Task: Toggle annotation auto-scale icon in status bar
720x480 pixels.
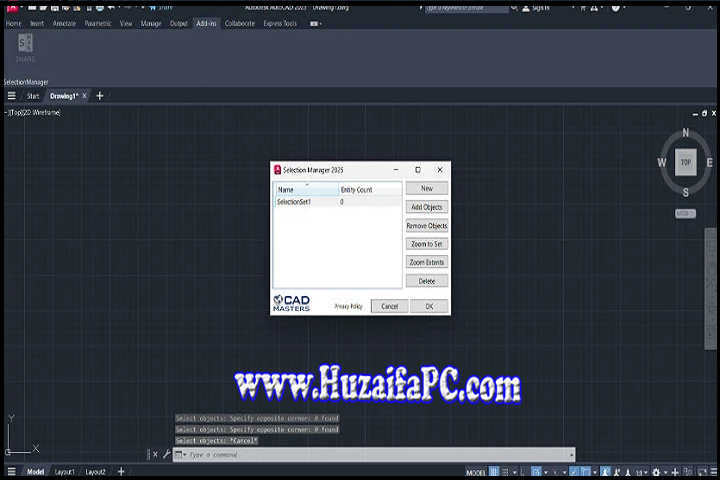Action: tap(617, 472)
